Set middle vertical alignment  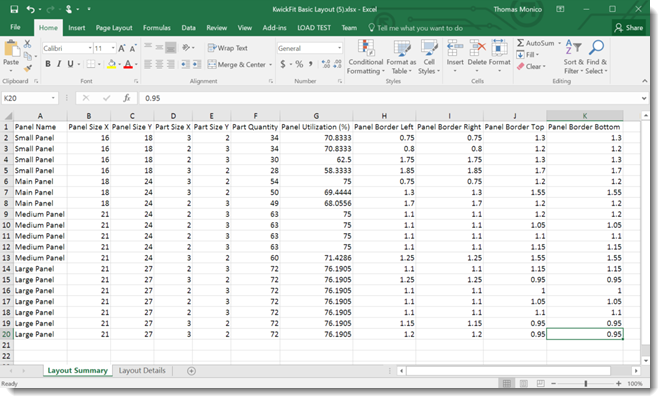(x=159, y=47)
